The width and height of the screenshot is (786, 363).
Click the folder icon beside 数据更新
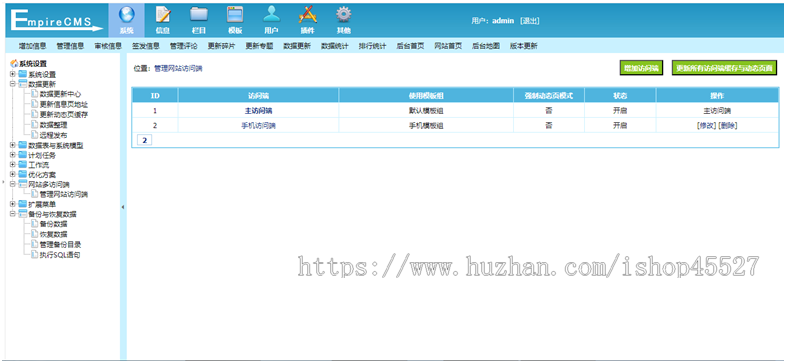23,84
